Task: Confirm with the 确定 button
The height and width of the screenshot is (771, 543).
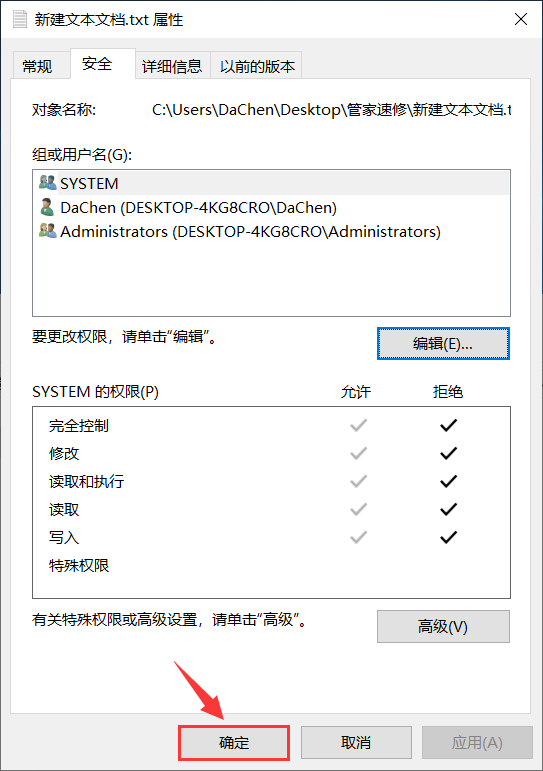Action: click(x=234, y=742)
